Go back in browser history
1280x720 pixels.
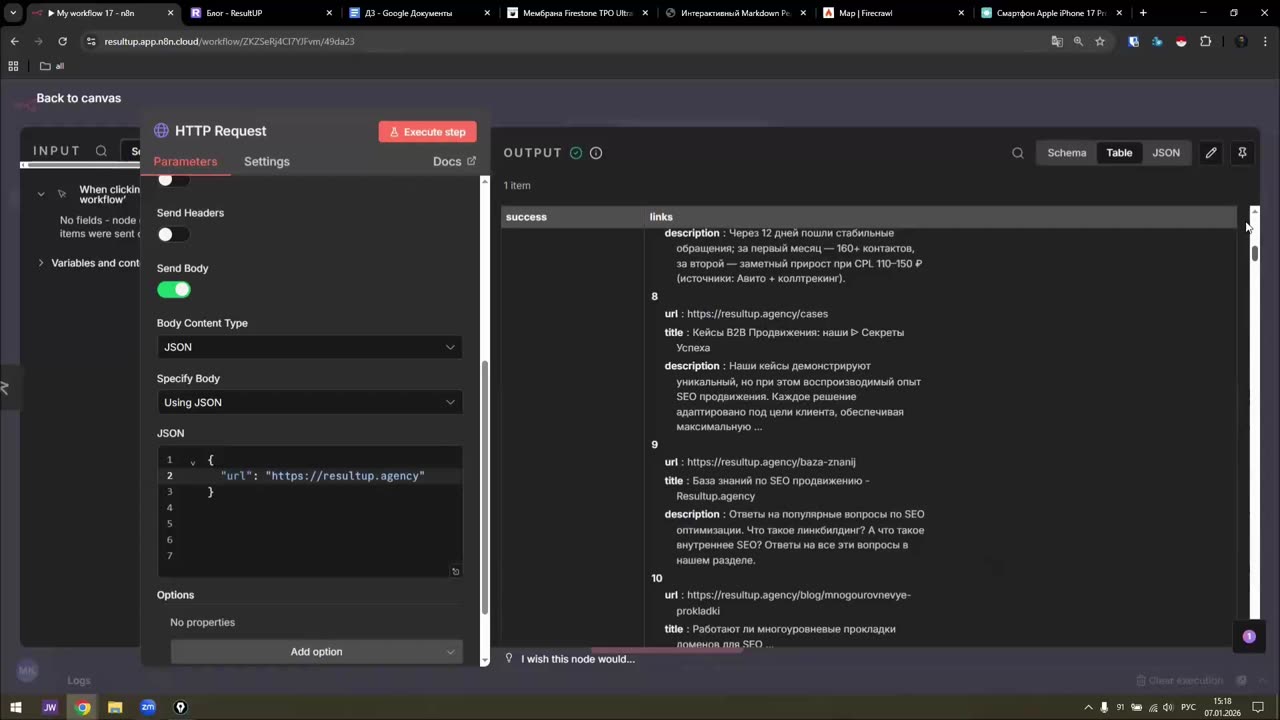15,41
